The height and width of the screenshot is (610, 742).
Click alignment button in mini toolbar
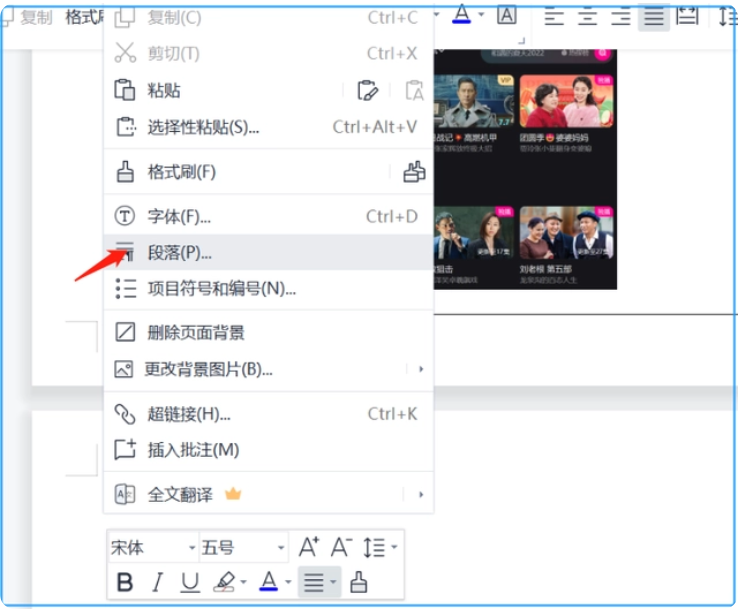tap(313, 582)
